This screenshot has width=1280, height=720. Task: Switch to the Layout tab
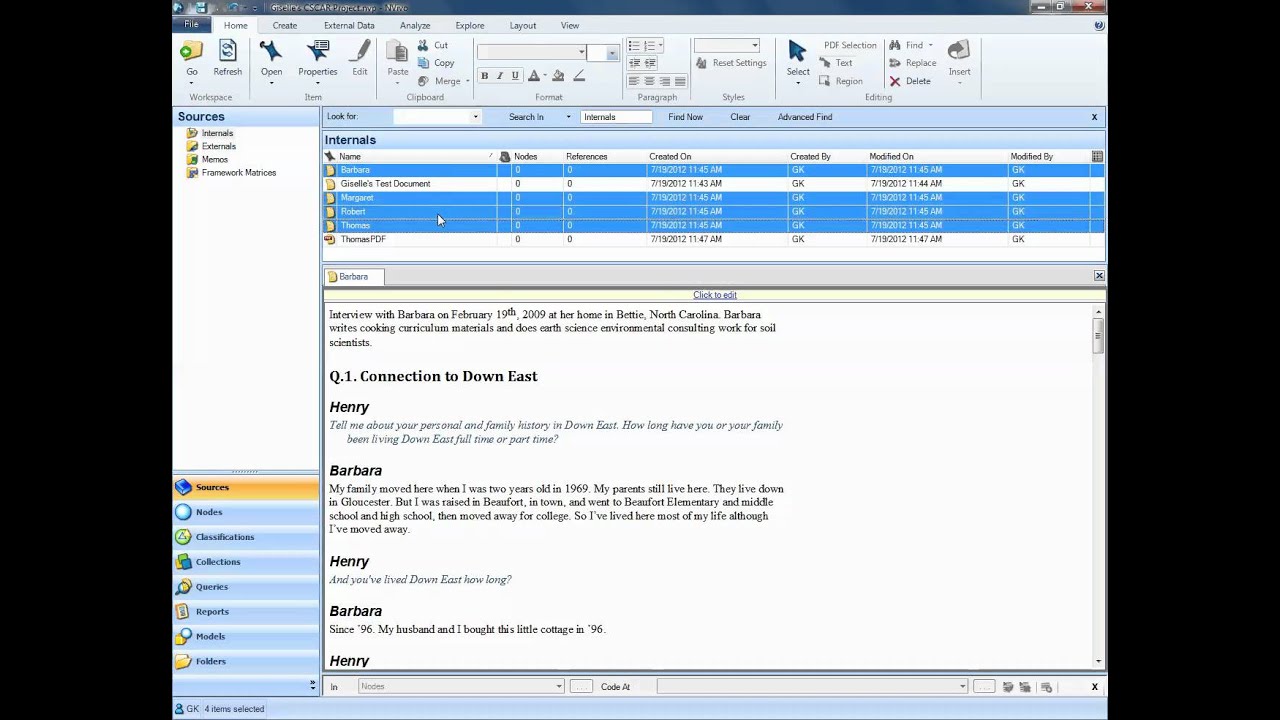(x=523, y=25)
